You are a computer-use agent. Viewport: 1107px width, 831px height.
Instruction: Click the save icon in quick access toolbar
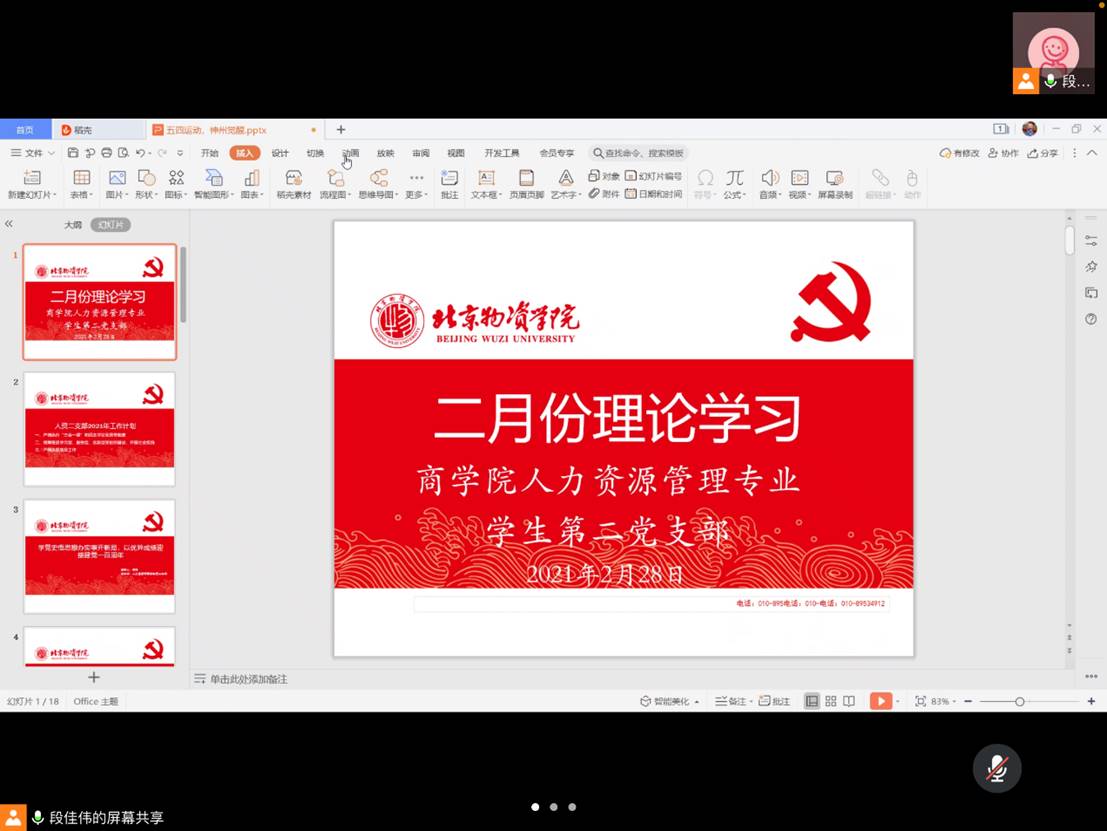coord(73,153)
